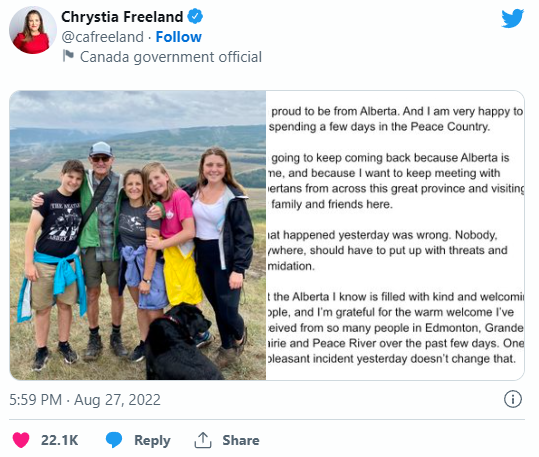539x457 pixels.
Task: Click the 22.1K likes count
Action: click(x=59, y=440)
